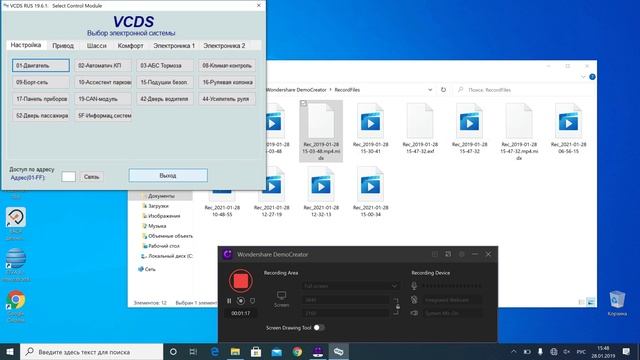Select the 17-Панель приборов module
The height and width of the screenshot is (360, 640).
(x=41, y=99)
